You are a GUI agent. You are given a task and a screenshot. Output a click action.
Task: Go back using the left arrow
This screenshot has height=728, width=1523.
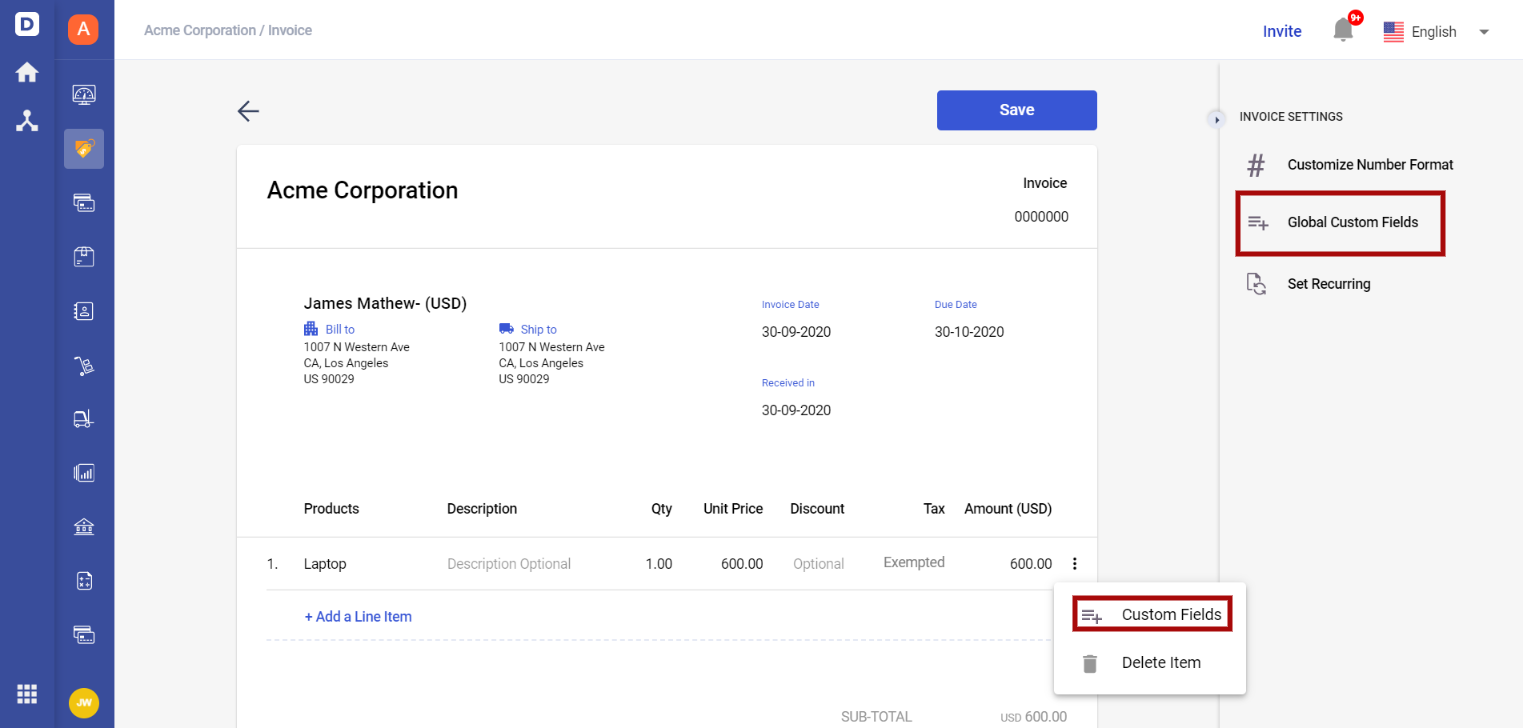coord(248,111)
